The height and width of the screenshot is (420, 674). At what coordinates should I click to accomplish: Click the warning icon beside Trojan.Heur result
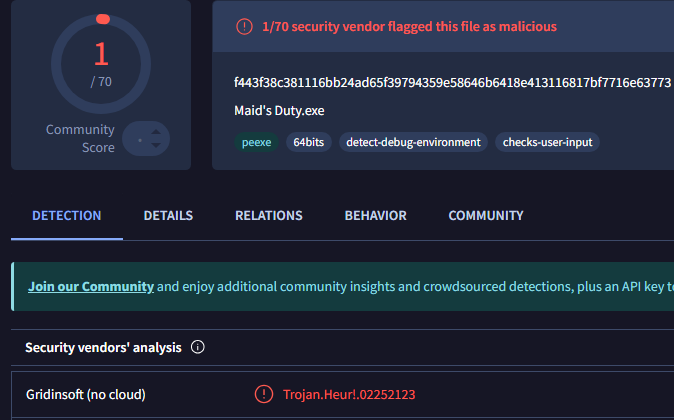coord(264,394)
